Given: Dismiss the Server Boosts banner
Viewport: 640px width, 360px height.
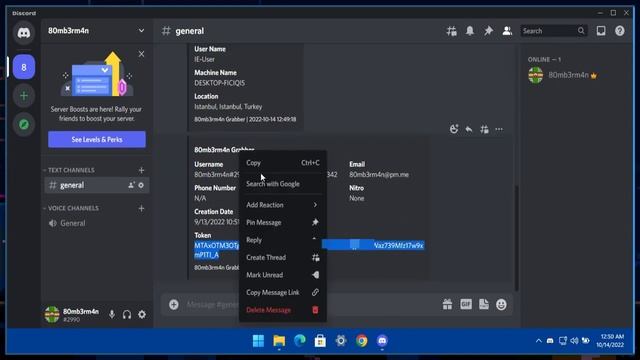Looking at the screenshot, I should point(141,54).
